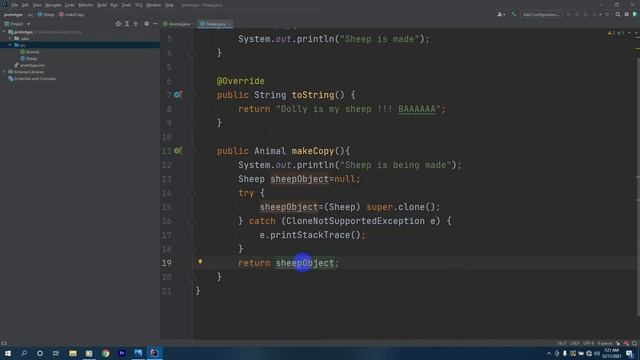
Task: Click the prototype breadcrumb in navigation bar
Action: point(13,15)
